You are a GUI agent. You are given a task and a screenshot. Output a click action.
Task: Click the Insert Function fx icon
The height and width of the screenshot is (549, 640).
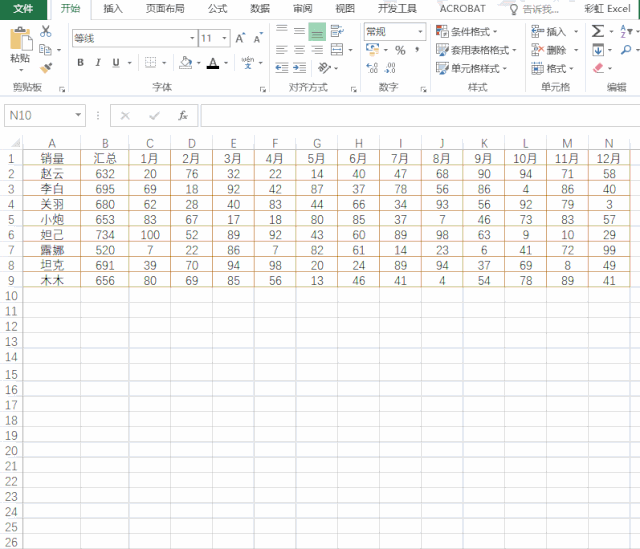pos(182,116)
